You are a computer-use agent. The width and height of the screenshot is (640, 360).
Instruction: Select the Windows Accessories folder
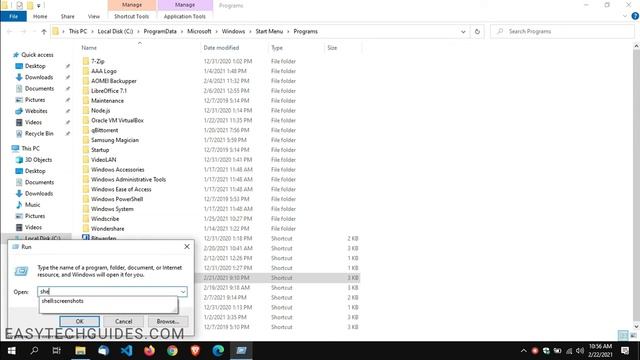click(118, 169)
